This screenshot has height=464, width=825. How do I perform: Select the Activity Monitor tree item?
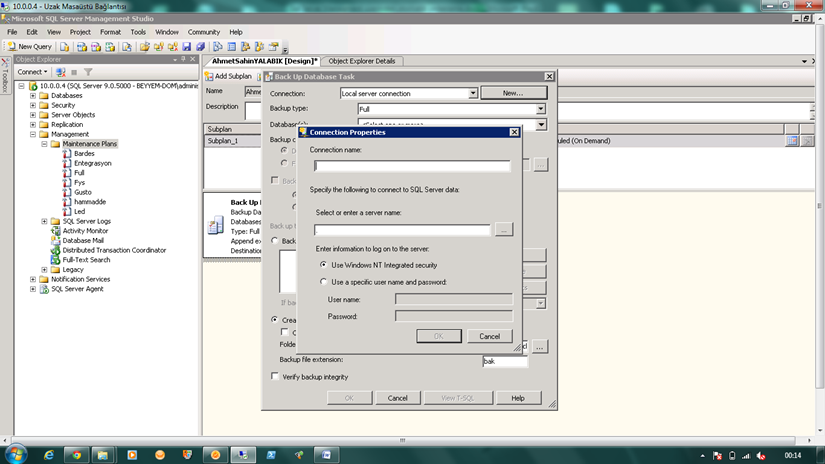(x=85, y=231)
